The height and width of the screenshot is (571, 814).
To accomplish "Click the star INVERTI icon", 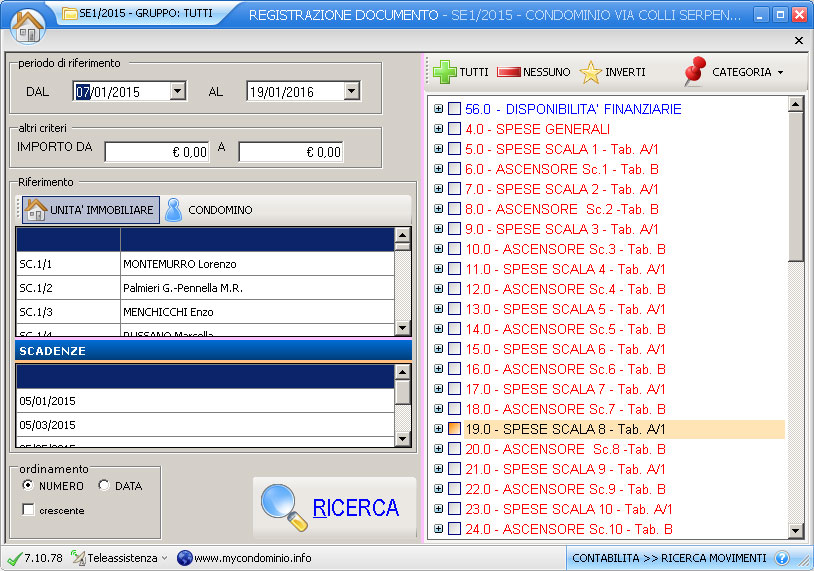I will (x=591, y=72).
